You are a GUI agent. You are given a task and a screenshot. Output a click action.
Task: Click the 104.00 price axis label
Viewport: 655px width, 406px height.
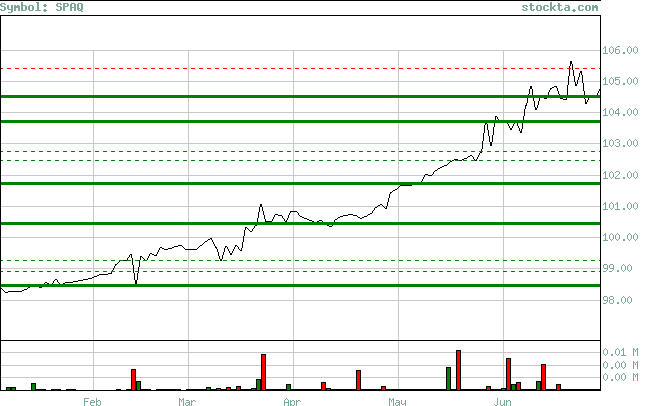tap(620, 112)
